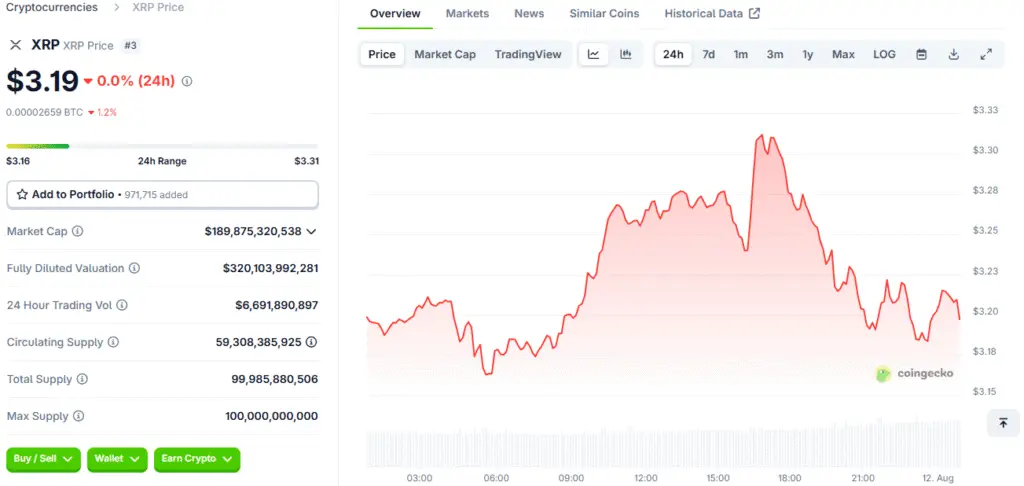This screenshot has width=1024, height=486.
Task: Switch to candlestick chart view icon
Action: [x=626, y=55]
